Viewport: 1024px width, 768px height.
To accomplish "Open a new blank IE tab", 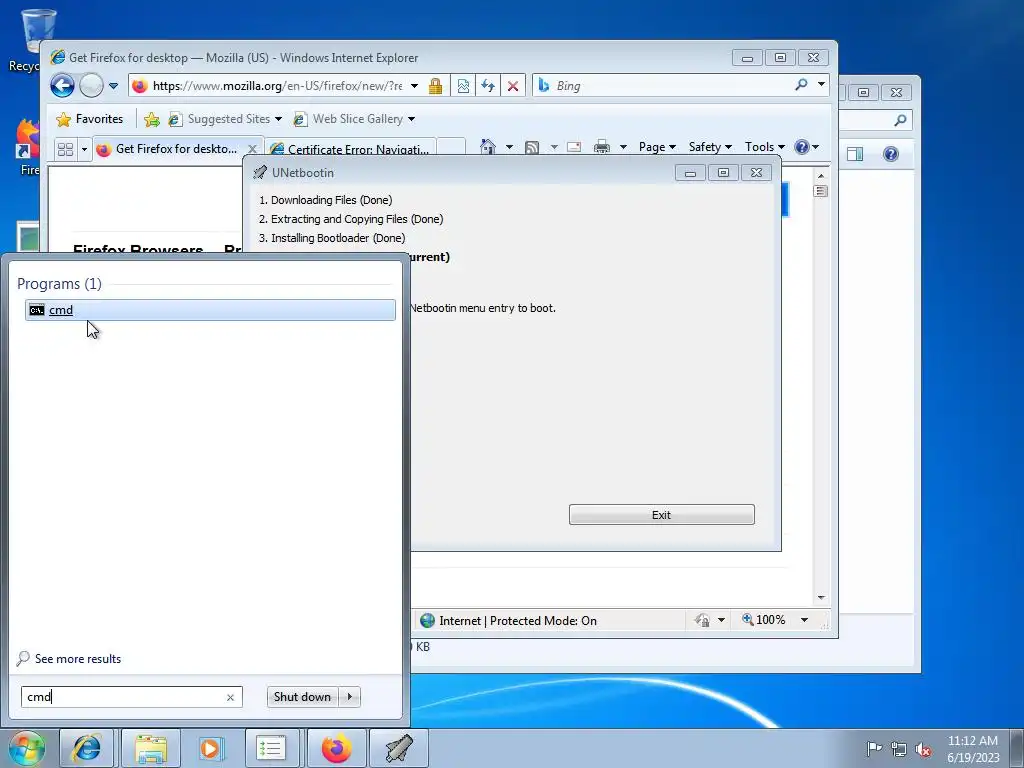I will point(451,147).
